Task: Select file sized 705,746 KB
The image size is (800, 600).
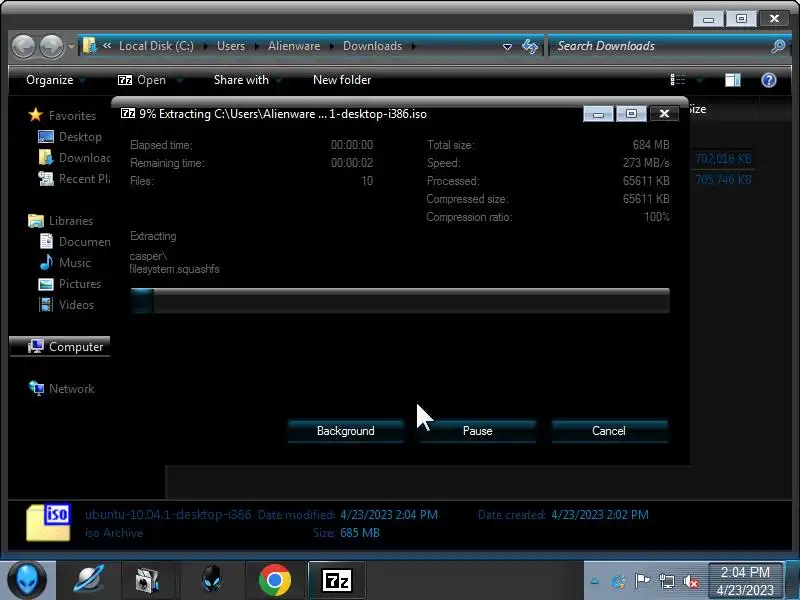Action: [723, 180]
